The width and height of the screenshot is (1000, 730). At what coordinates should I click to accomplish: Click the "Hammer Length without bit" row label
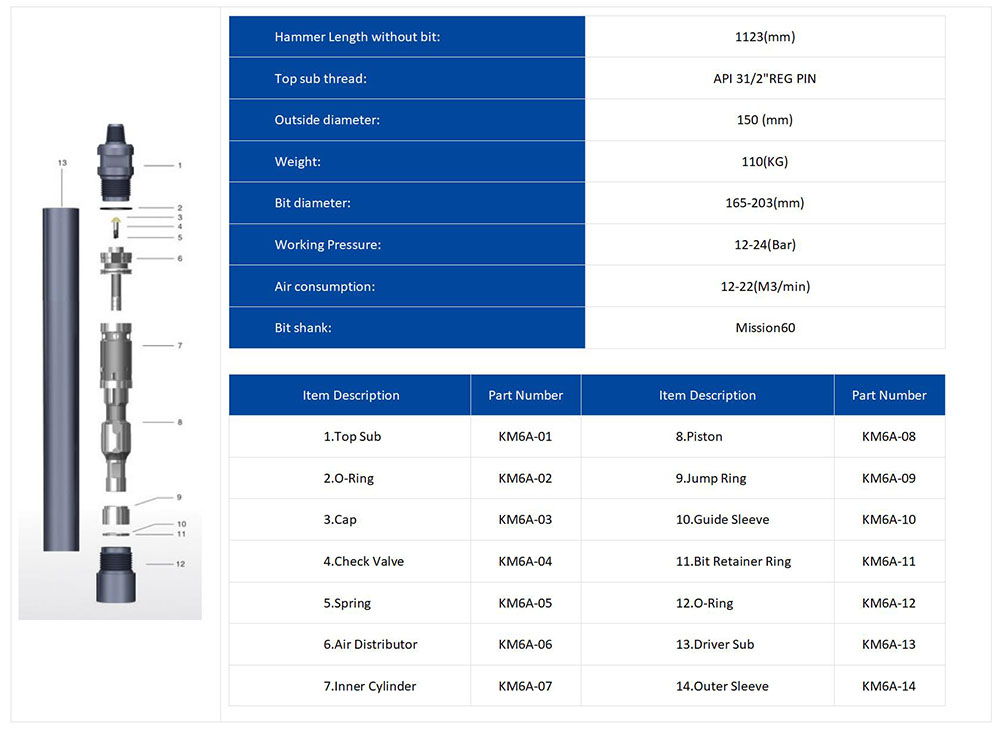(357, 37)
